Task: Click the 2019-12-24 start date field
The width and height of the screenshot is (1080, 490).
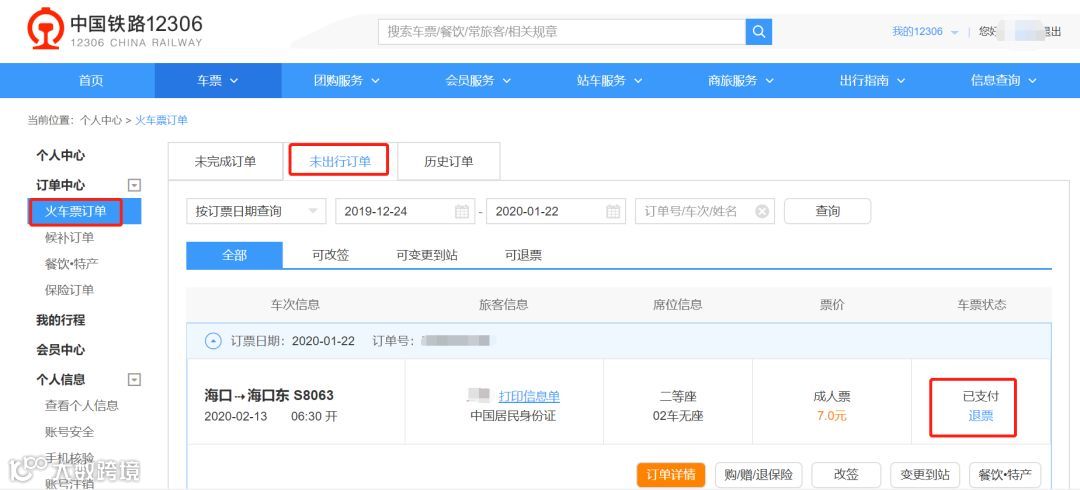Action: pos(405,212)
